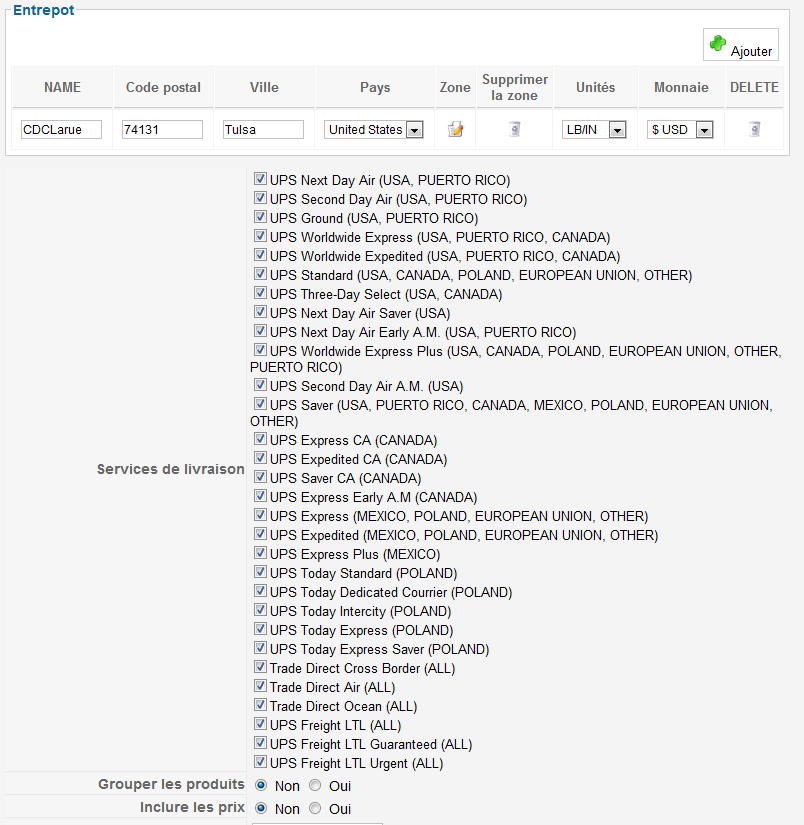Uncheck UPS Today Standard (POLAND)

(x=260, y=571)
